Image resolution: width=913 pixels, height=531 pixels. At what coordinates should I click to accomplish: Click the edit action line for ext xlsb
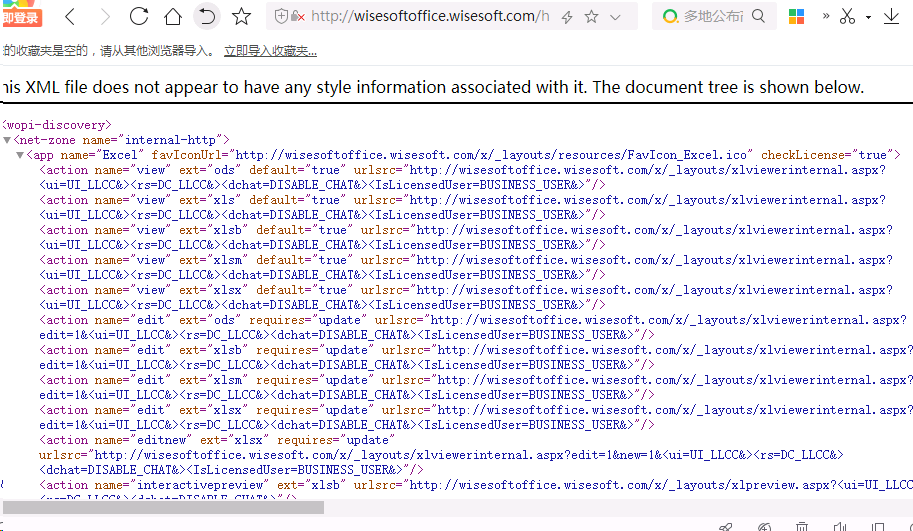click(x=476, y=350)
